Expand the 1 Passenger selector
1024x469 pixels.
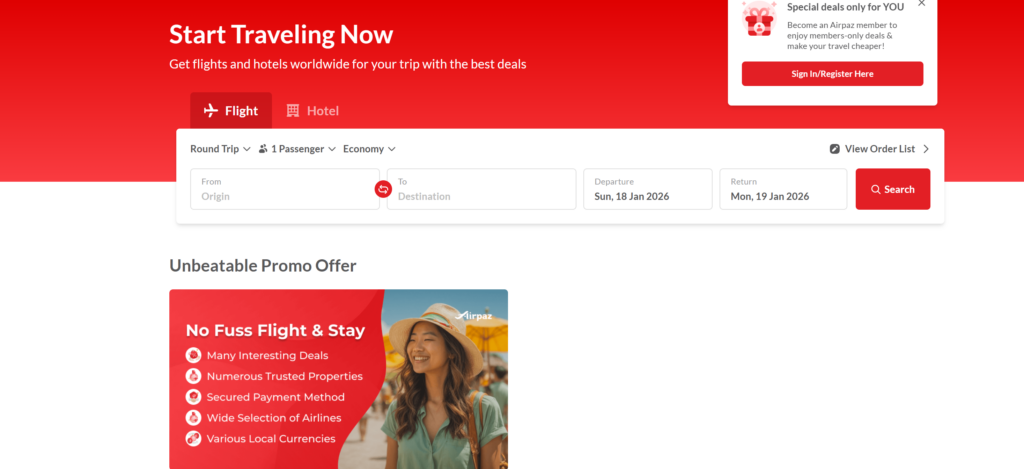point(297,149)
